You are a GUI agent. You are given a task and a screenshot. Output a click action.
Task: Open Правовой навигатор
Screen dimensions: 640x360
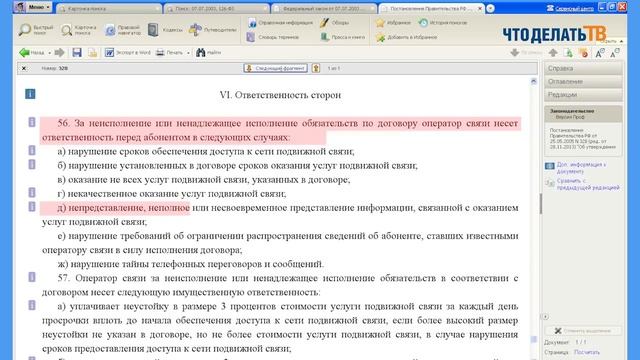pos(123,30)
